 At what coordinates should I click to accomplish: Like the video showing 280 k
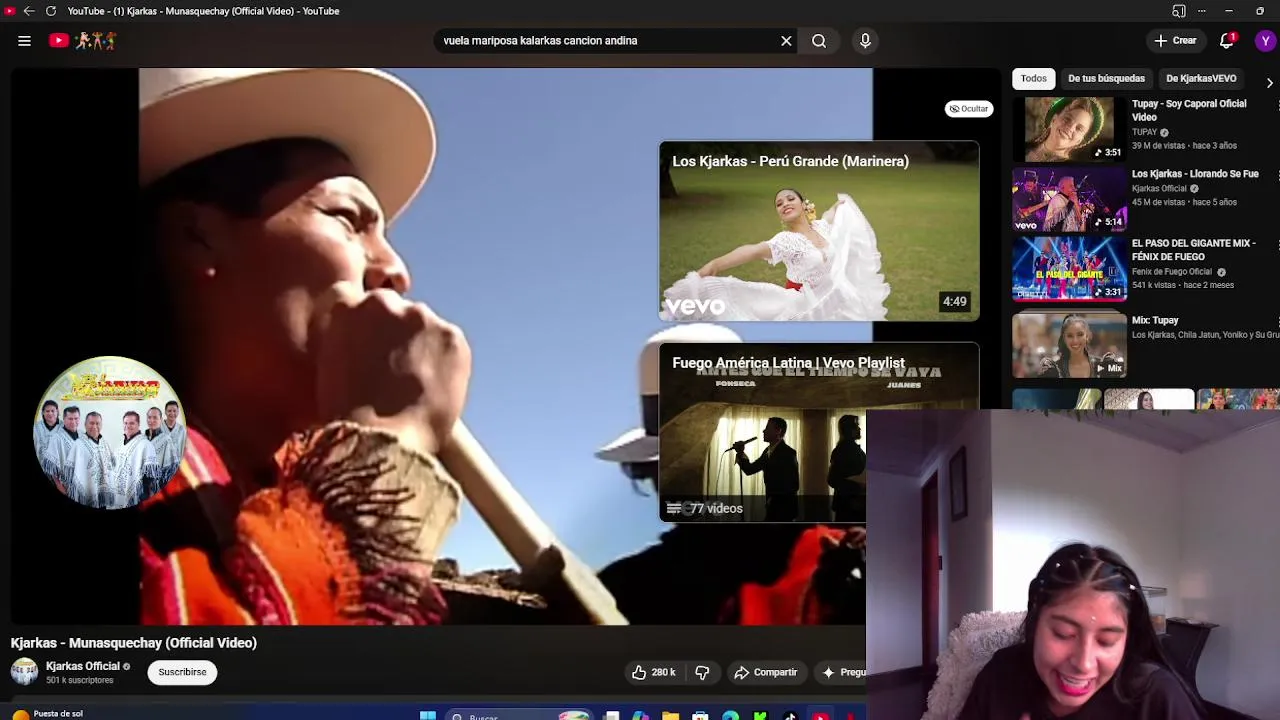tap(653, 673)
